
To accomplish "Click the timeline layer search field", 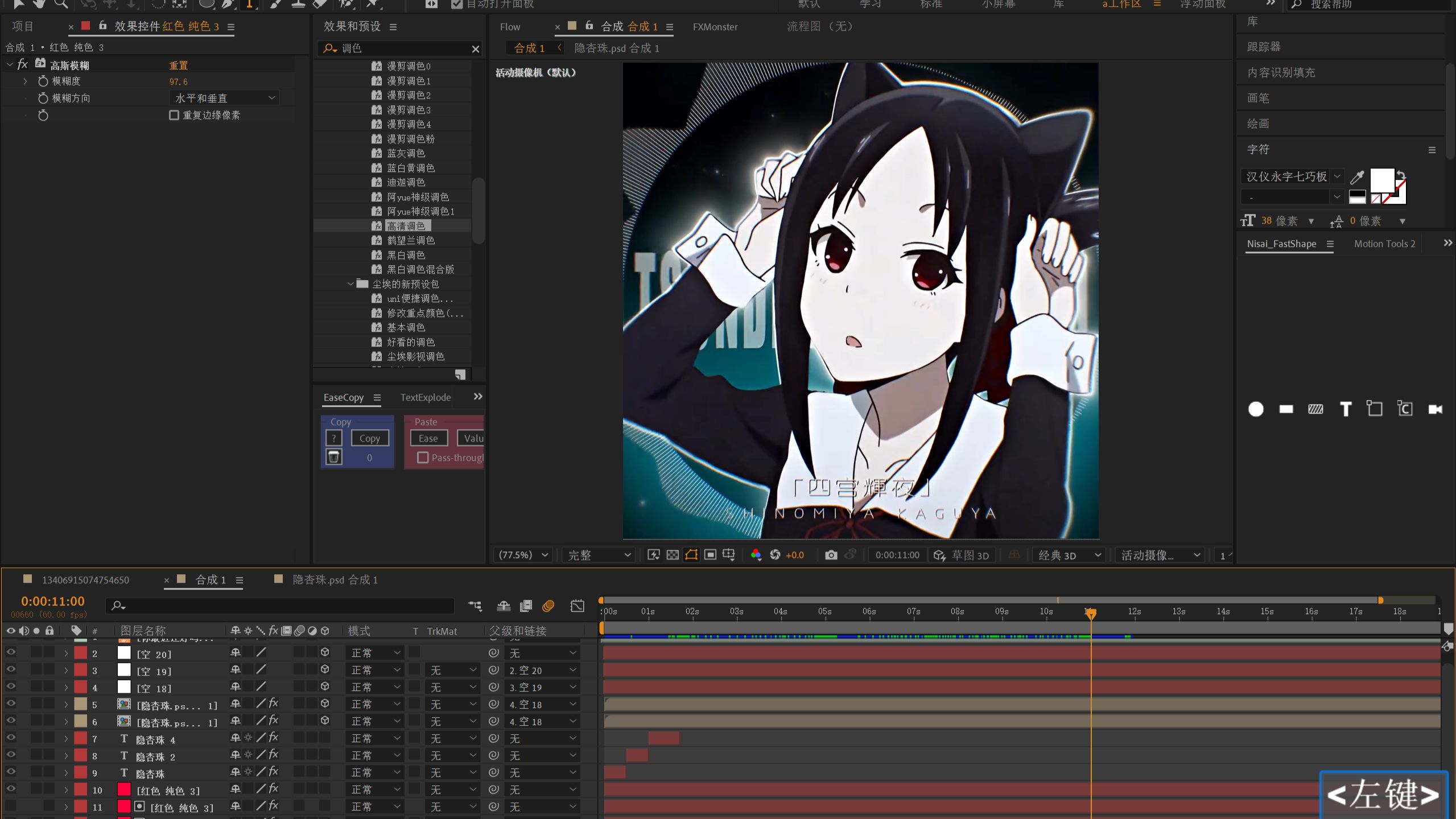I will pyautogui.click(x=280, y=606).
